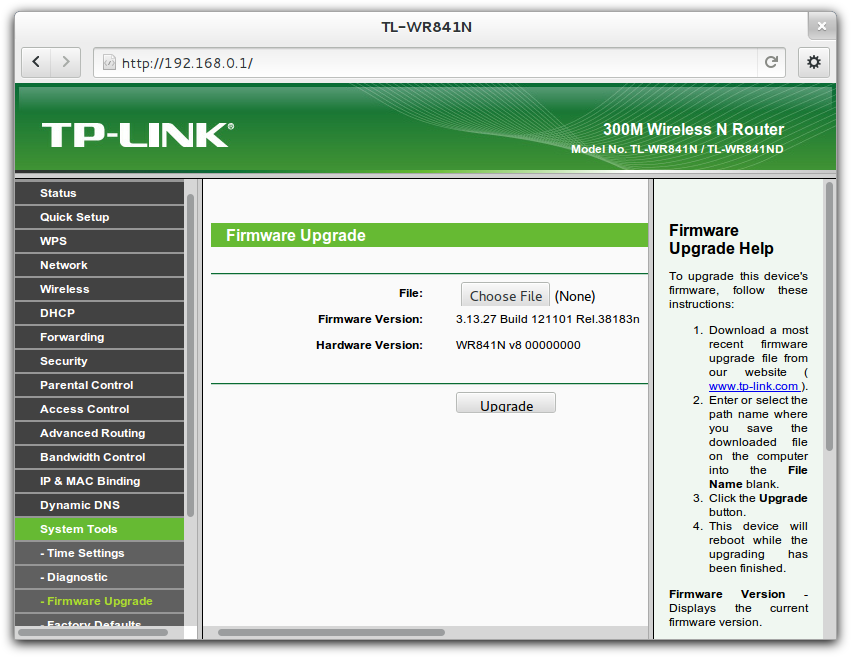
Task: Click the 300M Wireless N Router text
Action: (693, 129)
